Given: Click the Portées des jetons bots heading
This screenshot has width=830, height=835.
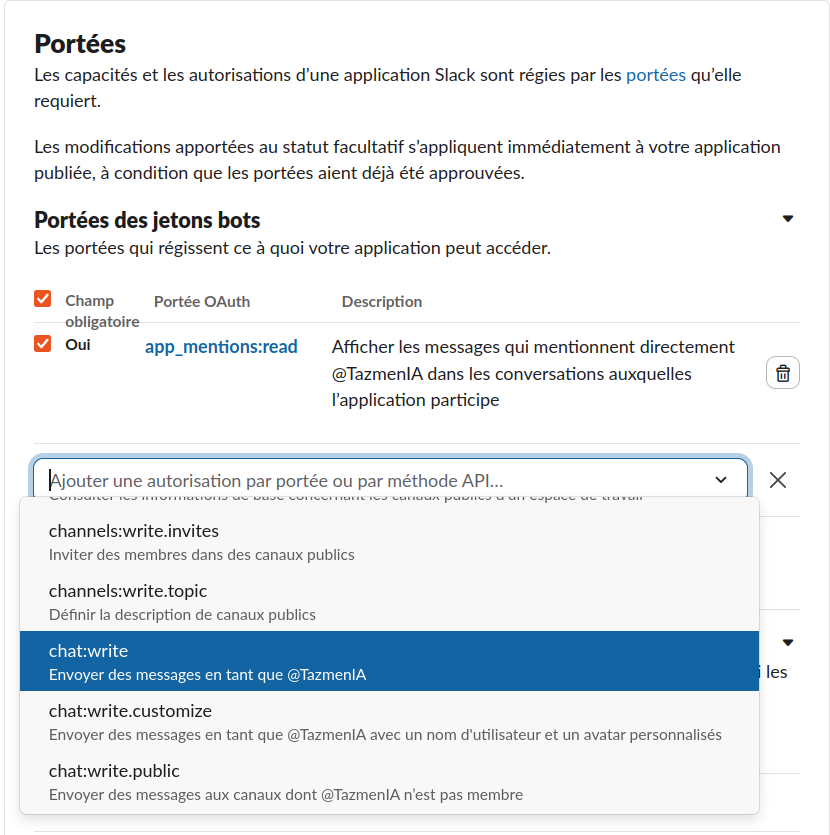Looking at the screenshot, I should coord(147,220).
